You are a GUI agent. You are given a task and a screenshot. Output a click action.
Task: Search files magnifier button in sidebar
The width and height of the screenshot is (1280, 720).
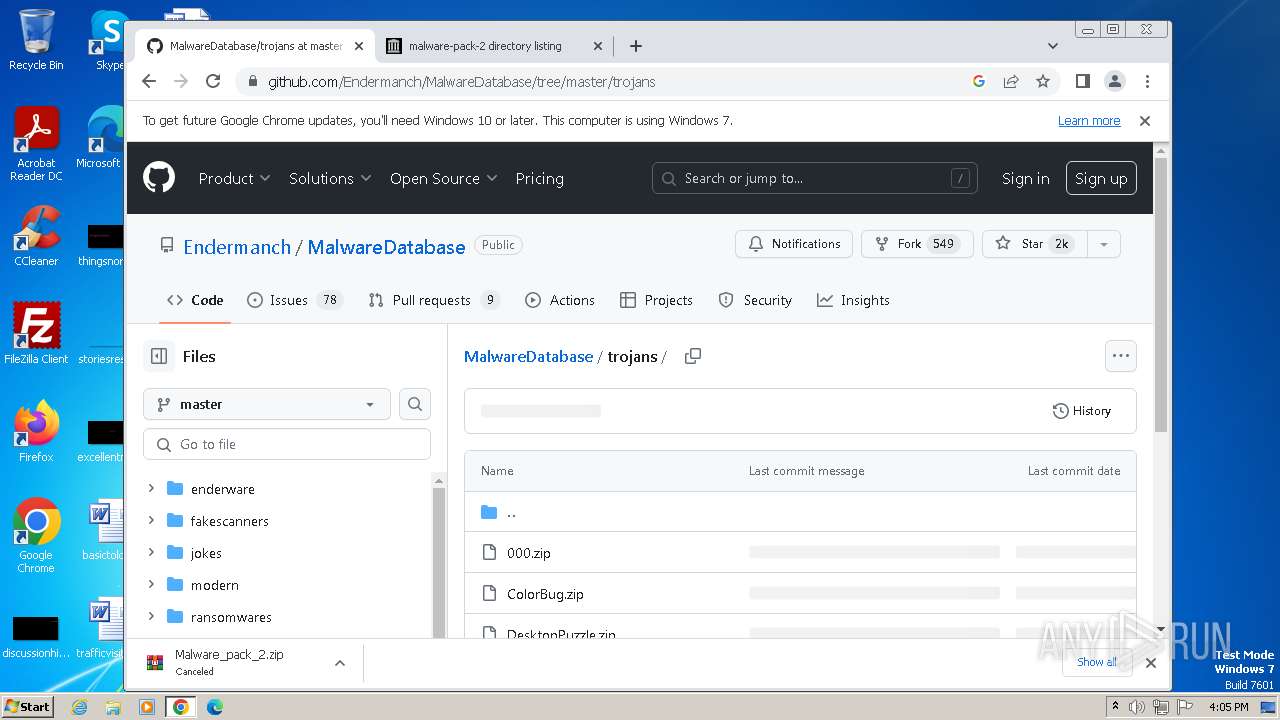coord(415,404)
